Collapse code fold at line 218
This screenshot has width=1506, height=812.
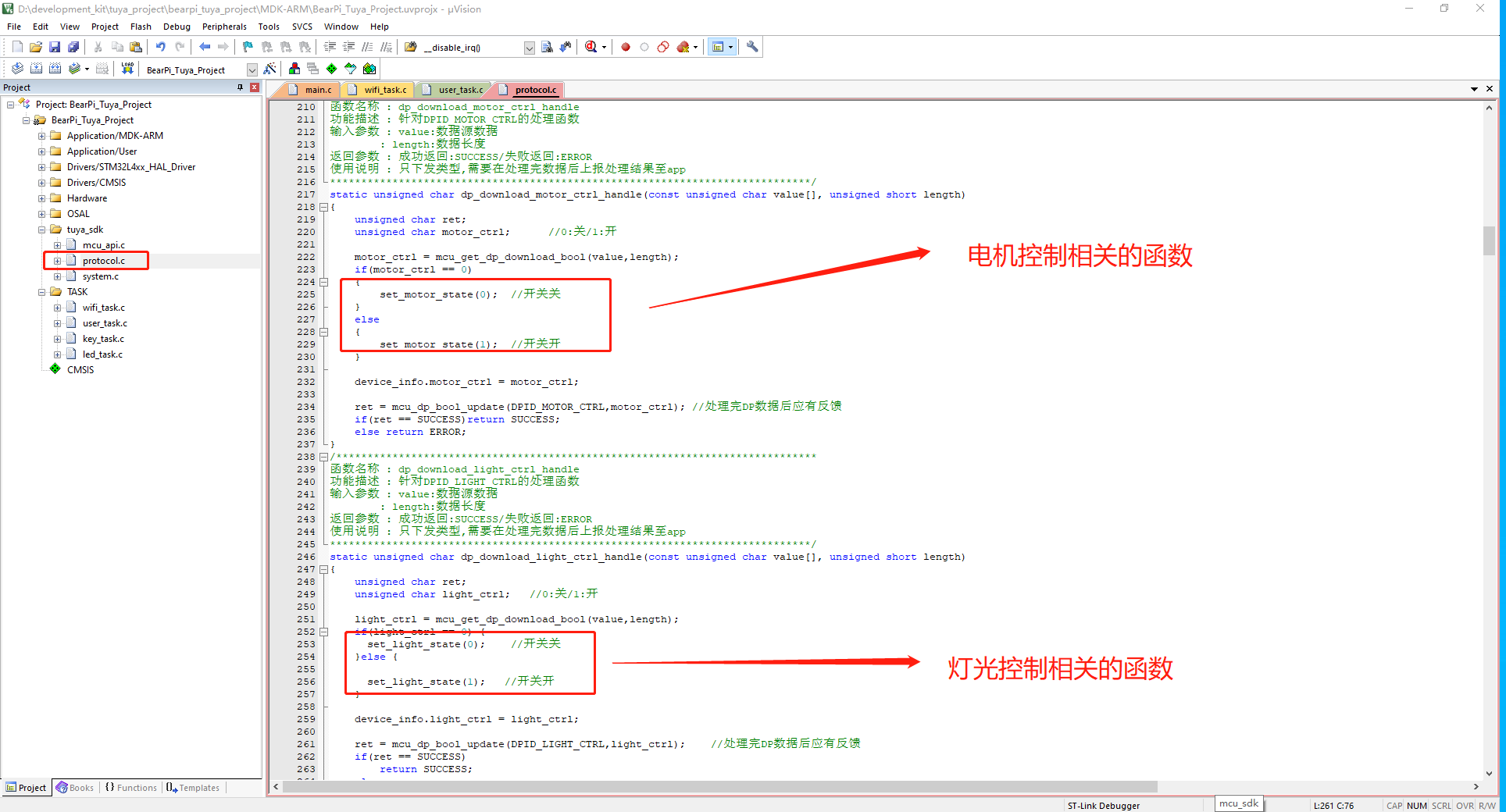(323, 207)
